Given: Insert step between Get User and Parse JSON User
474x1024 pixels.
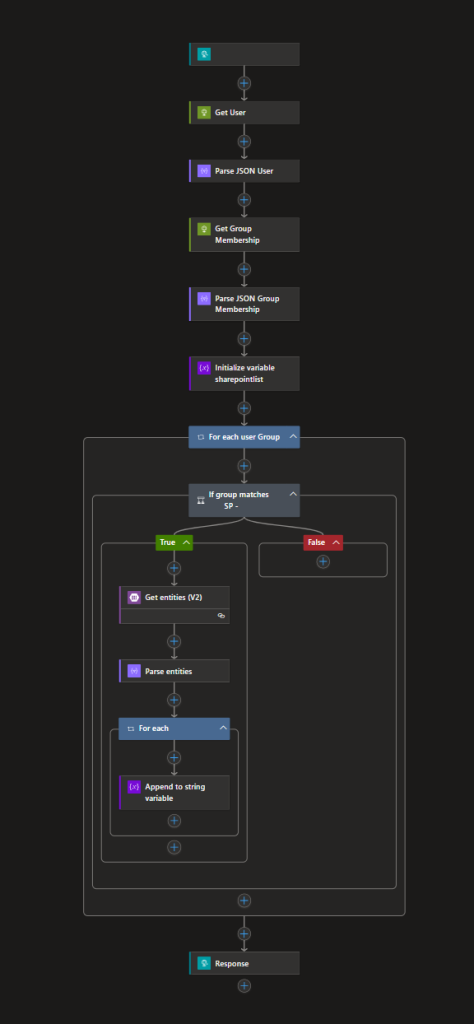Looking at the screenshot, I should click(244, 142).
